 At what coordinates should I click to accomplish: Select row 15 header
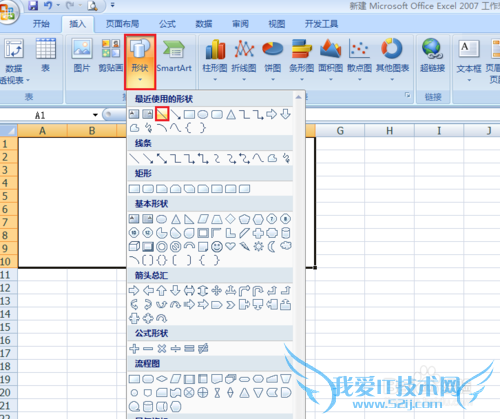(9, 327)
